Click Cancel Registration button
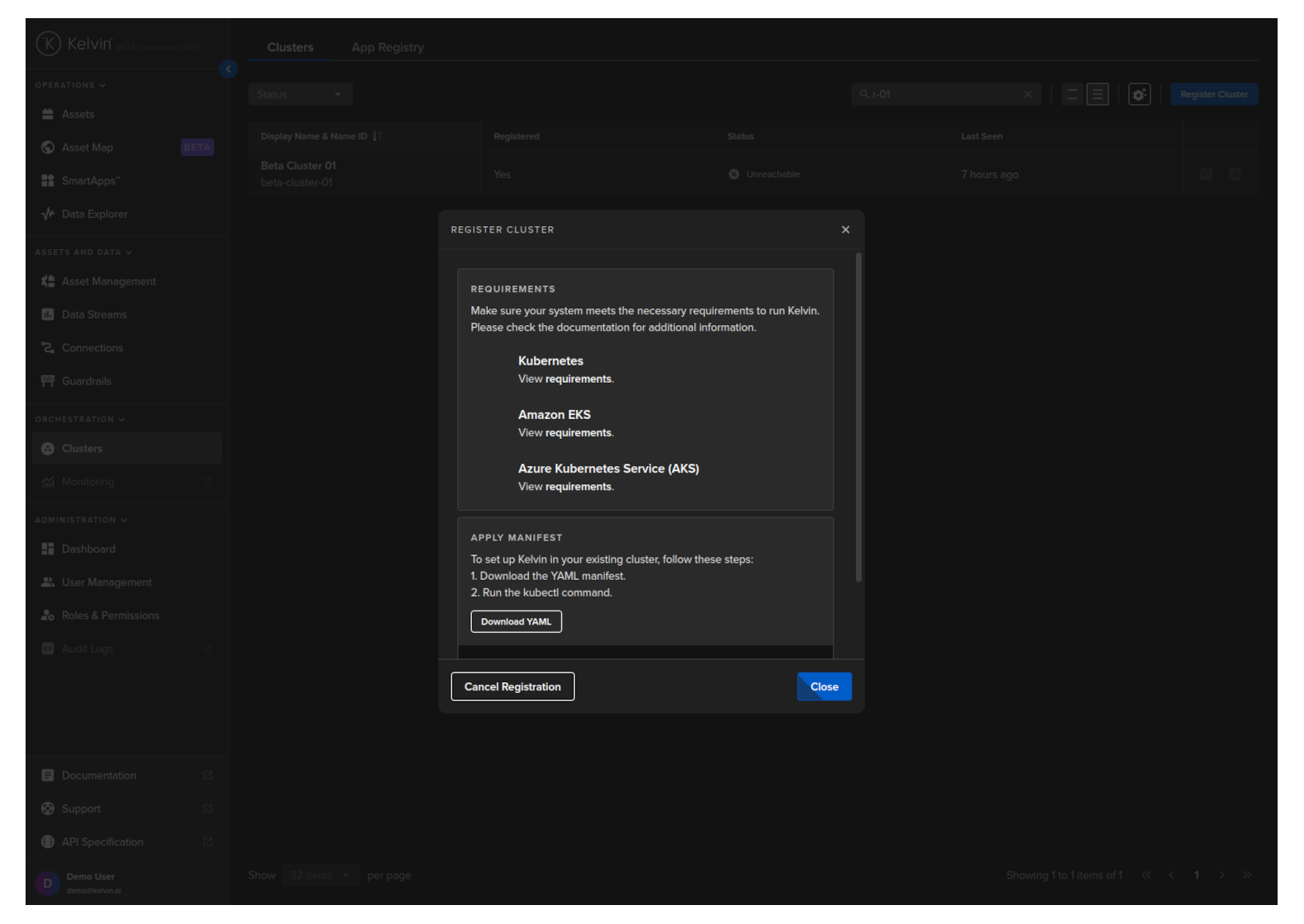This screenshot has width=1304, height=924. point(513,687)
